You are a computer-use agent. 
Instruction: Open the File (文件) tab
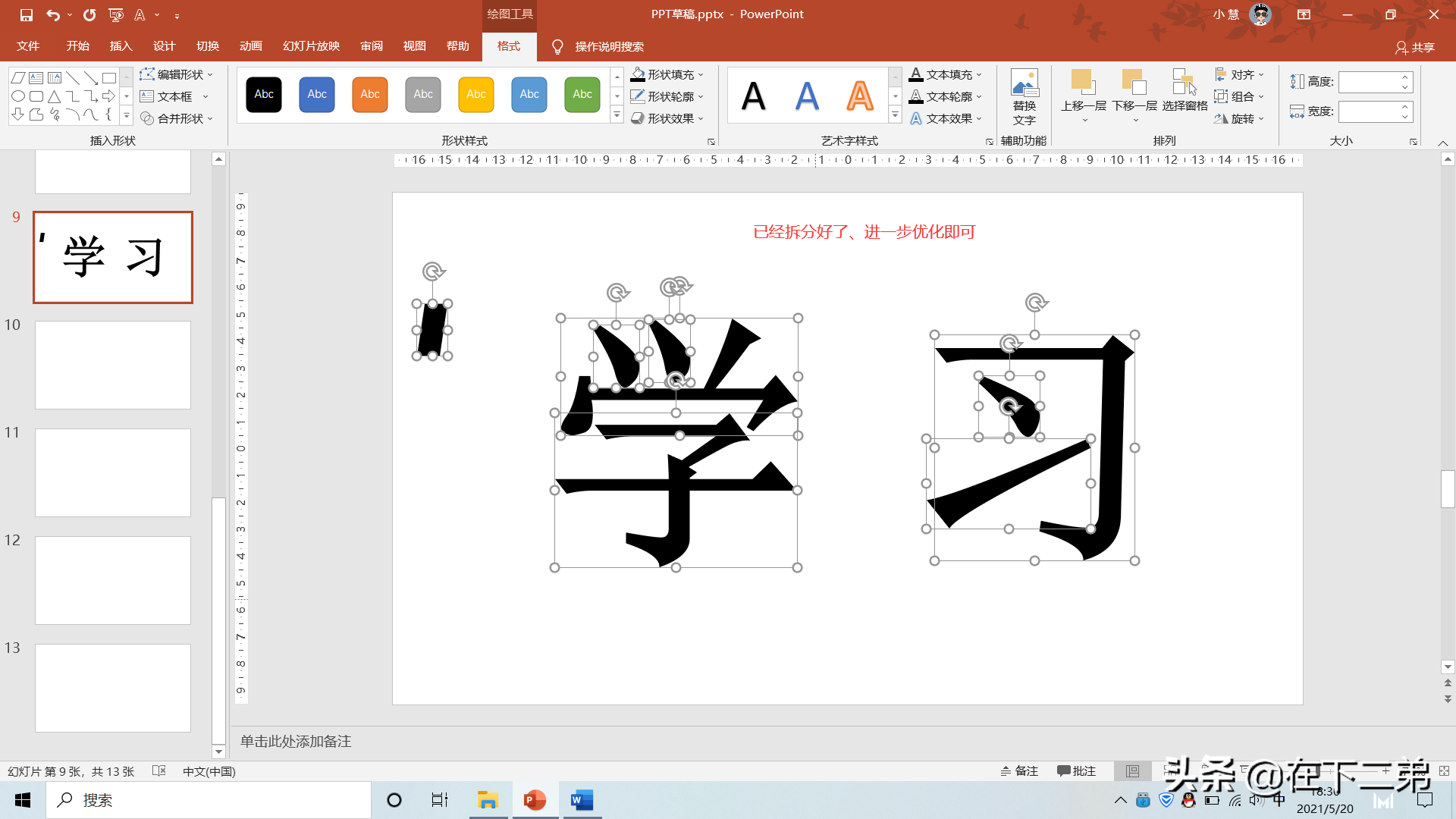pos(28,46)
